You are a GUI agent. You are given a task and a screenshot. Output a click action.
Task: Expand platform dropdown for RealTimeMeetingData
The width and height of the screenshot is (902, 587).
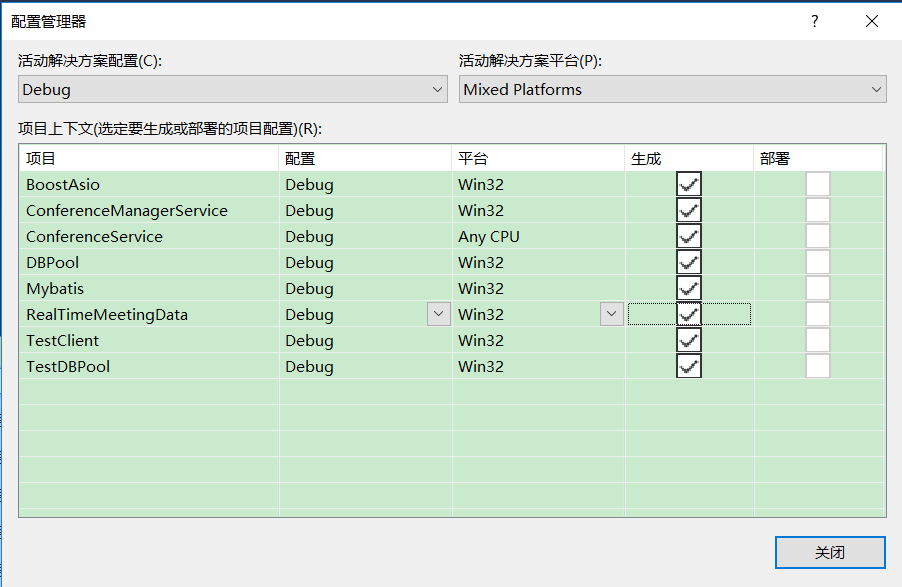(611, 314)
